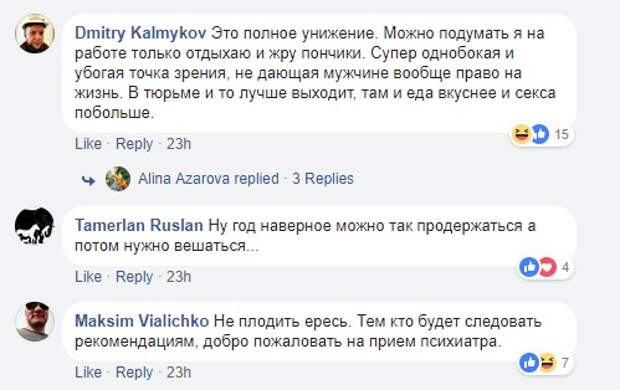Open Tamerlan Ruslan's elephant avatar

[x=34, y=225]
